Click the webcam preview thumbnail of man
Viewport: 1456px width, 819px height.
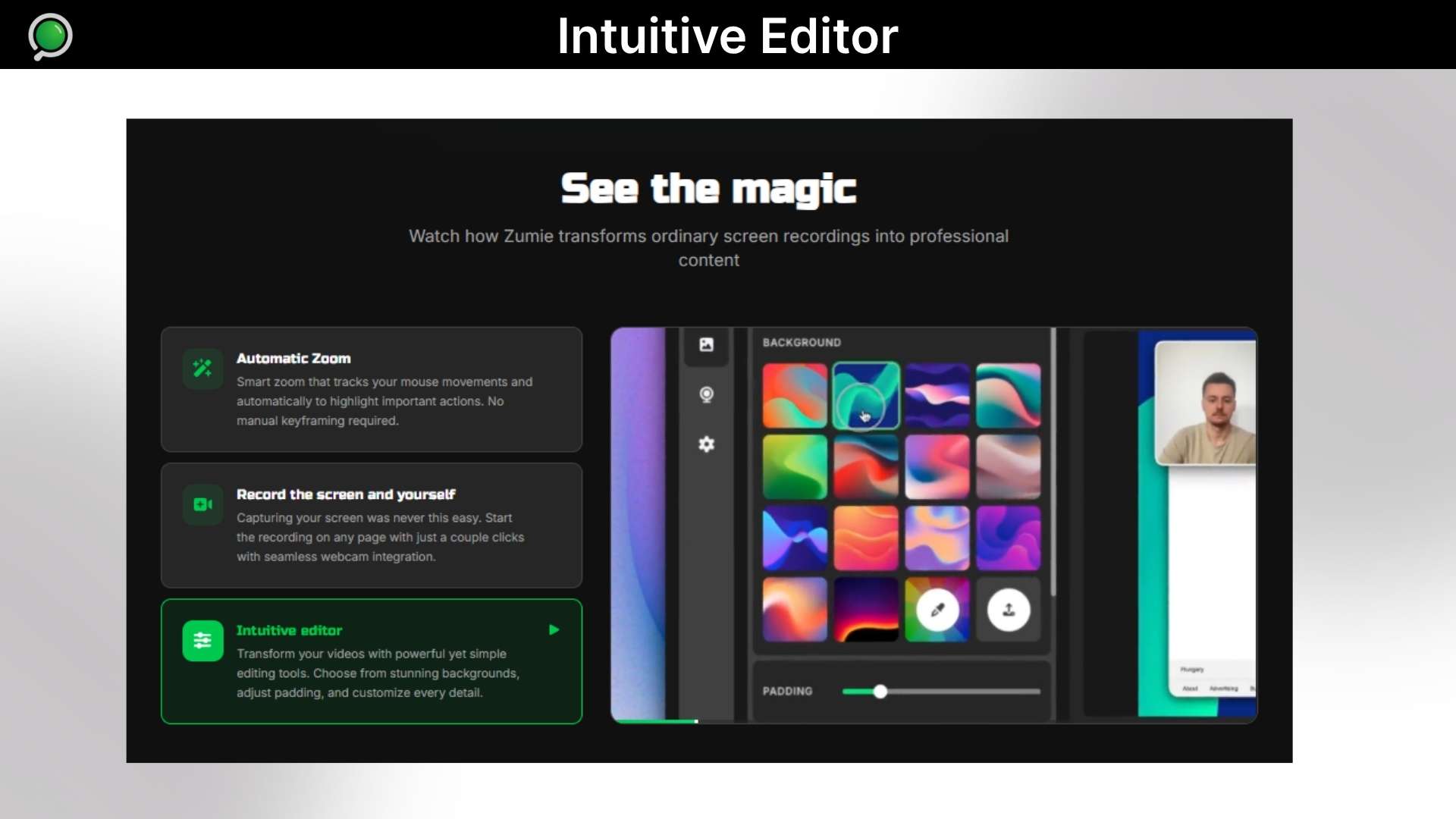(1206, 403)
